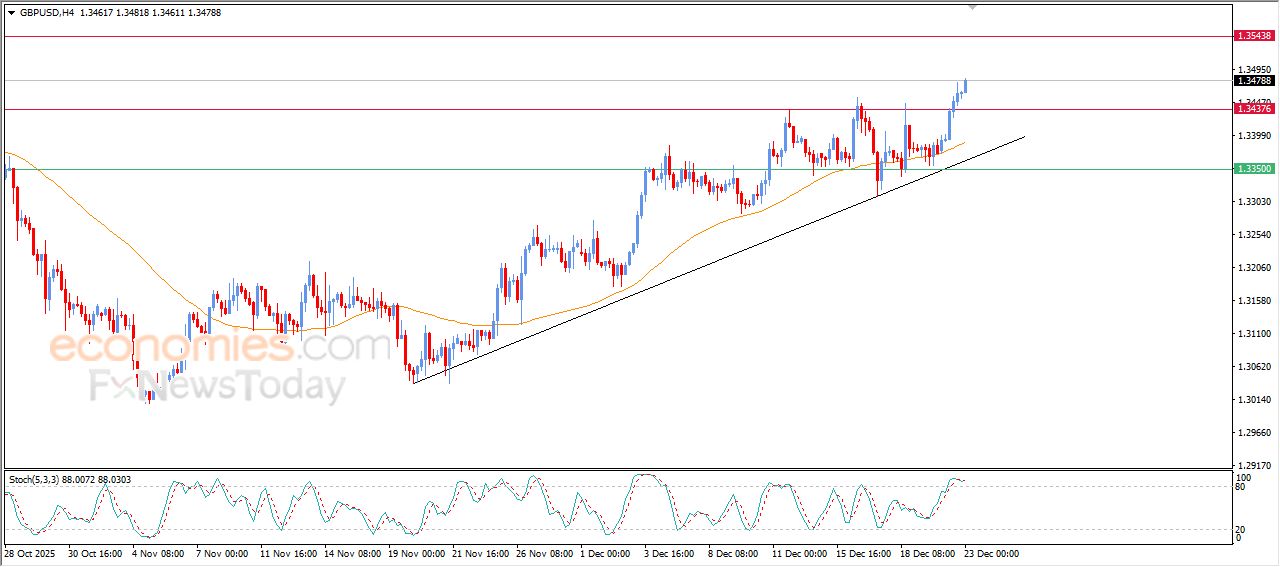Click the 19 Nov 00:00 time label

click(416, 553)
